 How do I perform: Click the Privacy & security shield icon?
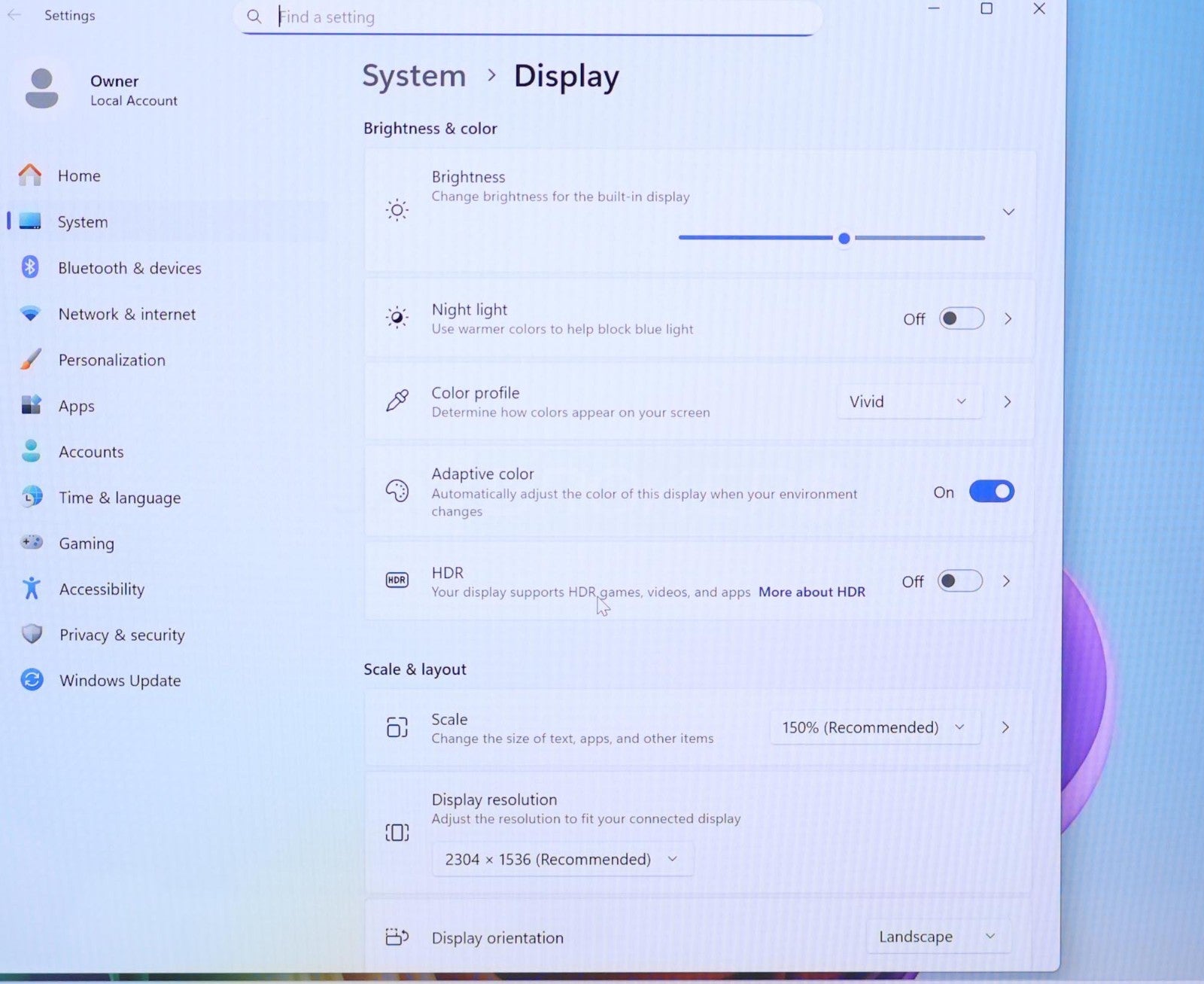[32, 634]
